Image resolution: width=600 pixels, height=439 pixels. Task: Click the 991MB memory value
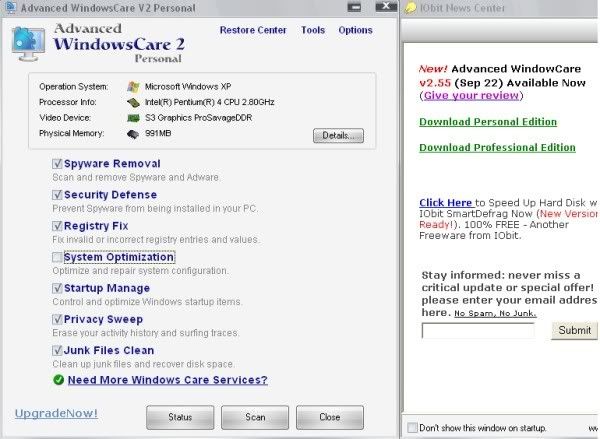click(x=158, y=134)
